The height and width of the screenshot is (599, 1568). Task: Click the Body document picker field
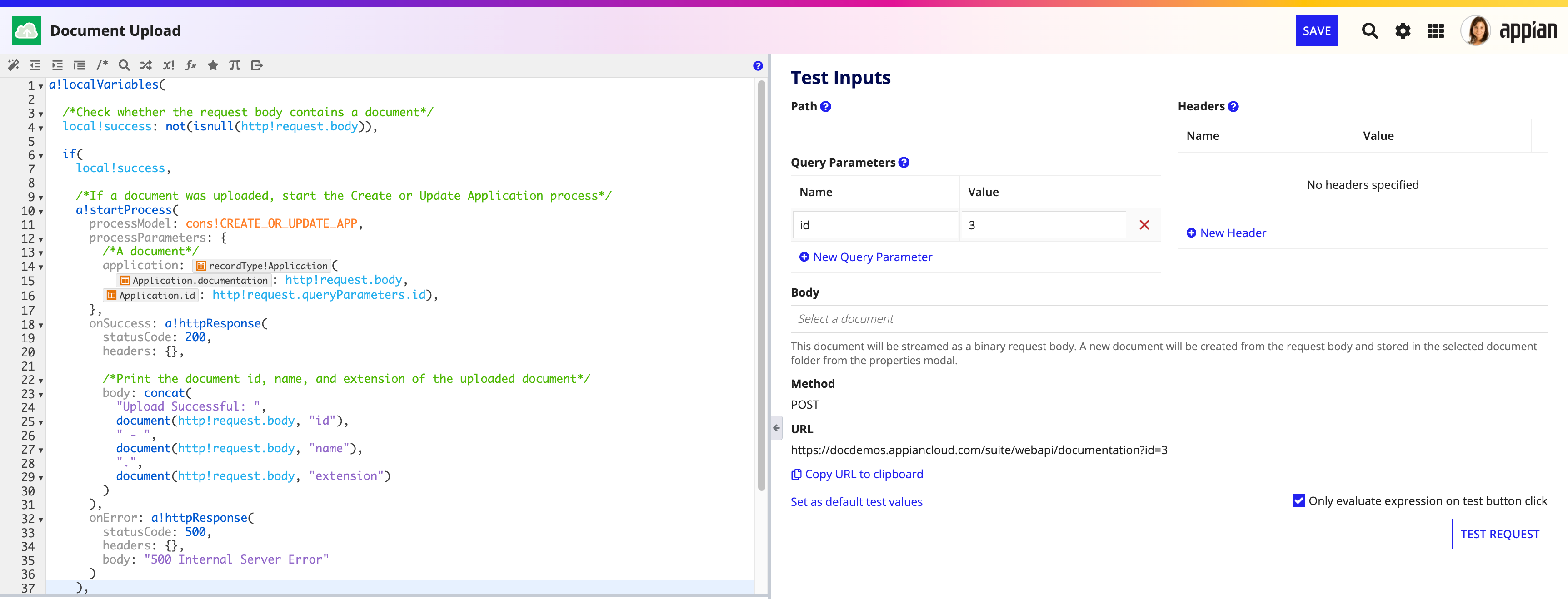point(1169,319)
